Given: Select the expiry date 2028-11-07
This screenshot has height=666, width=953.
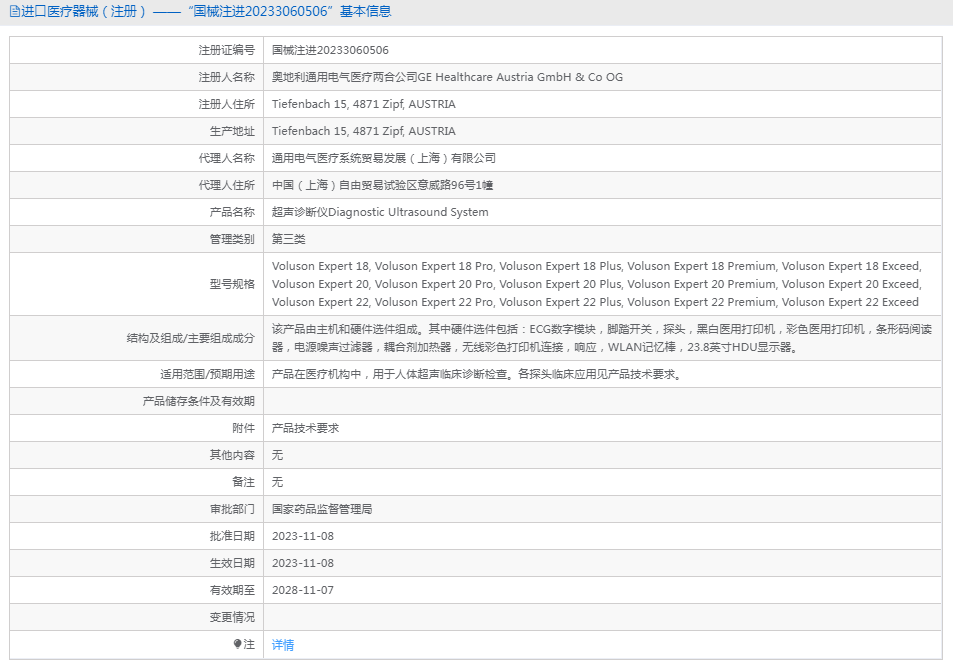Looking at the screenshot, I should coord(303,590).
